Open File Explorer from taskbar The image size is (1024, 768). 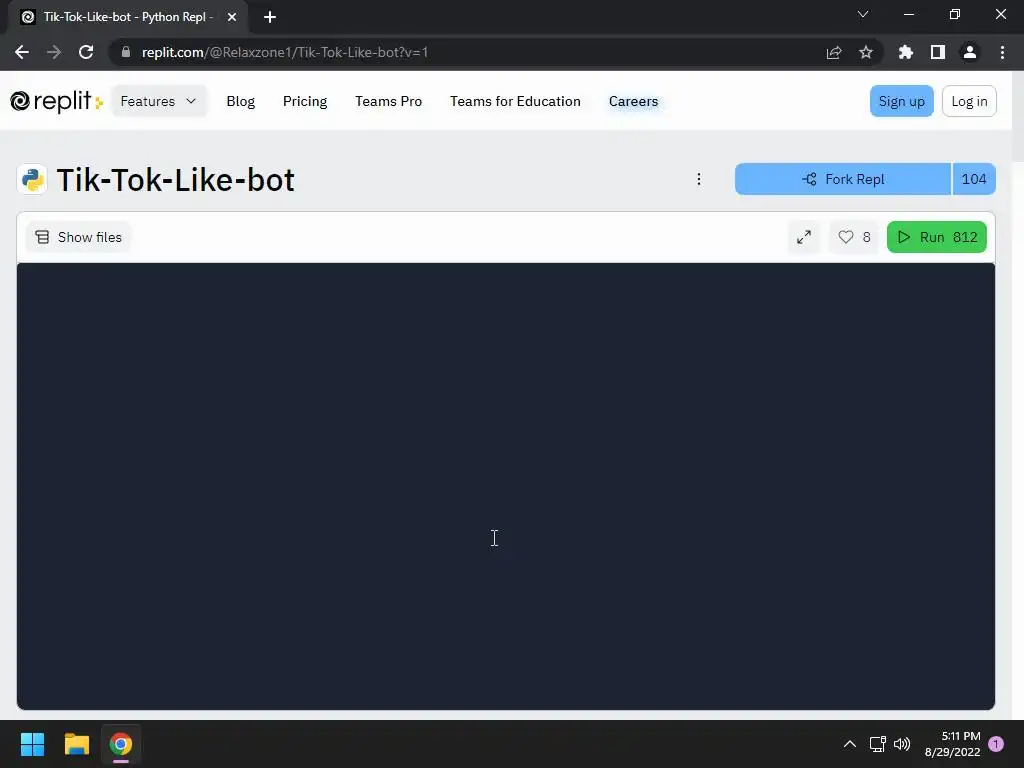pos(76,744)
